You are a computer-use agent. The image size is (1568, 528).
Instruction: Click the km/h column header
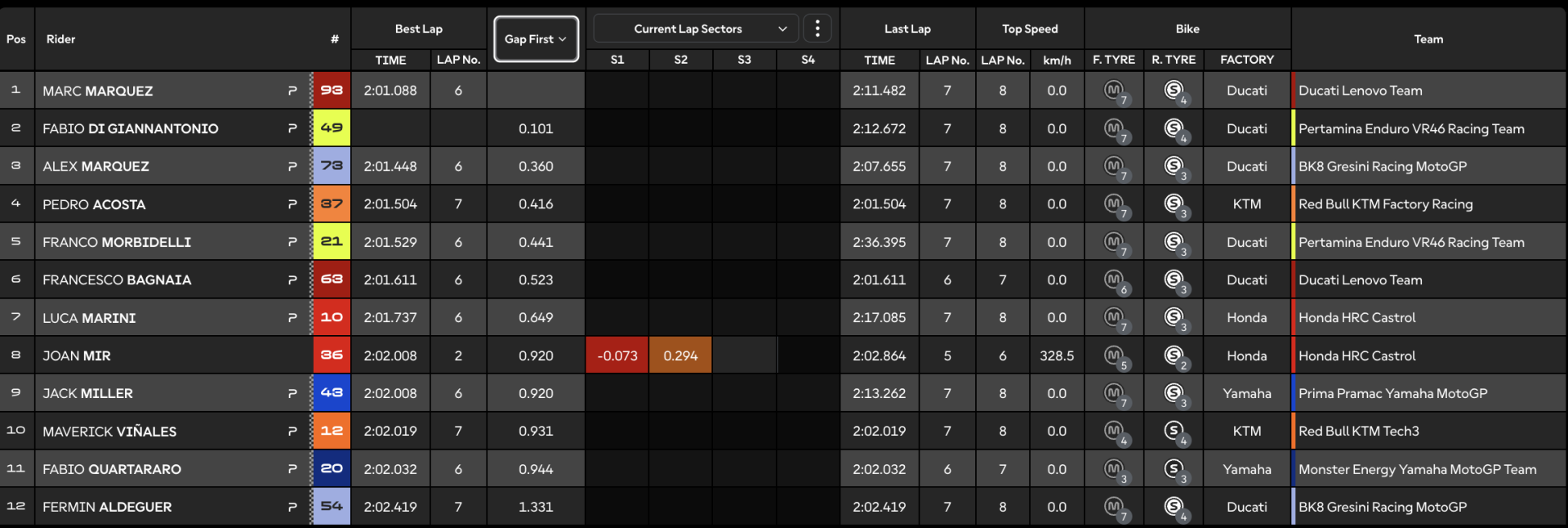1057,60
